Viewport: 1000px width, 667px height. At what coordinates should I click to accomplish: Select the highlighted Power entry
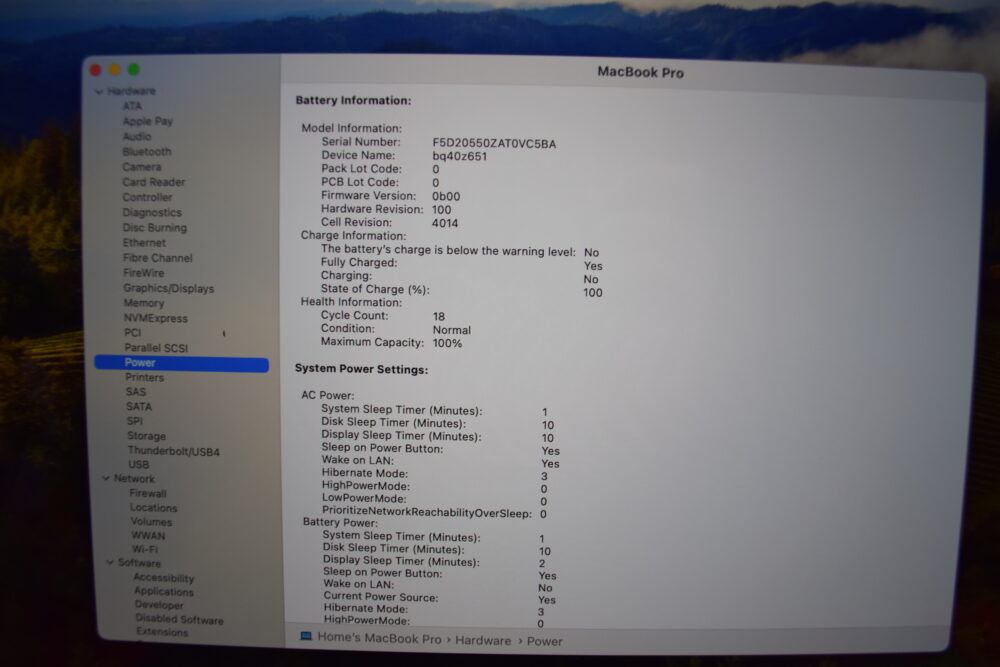[181, 363]
